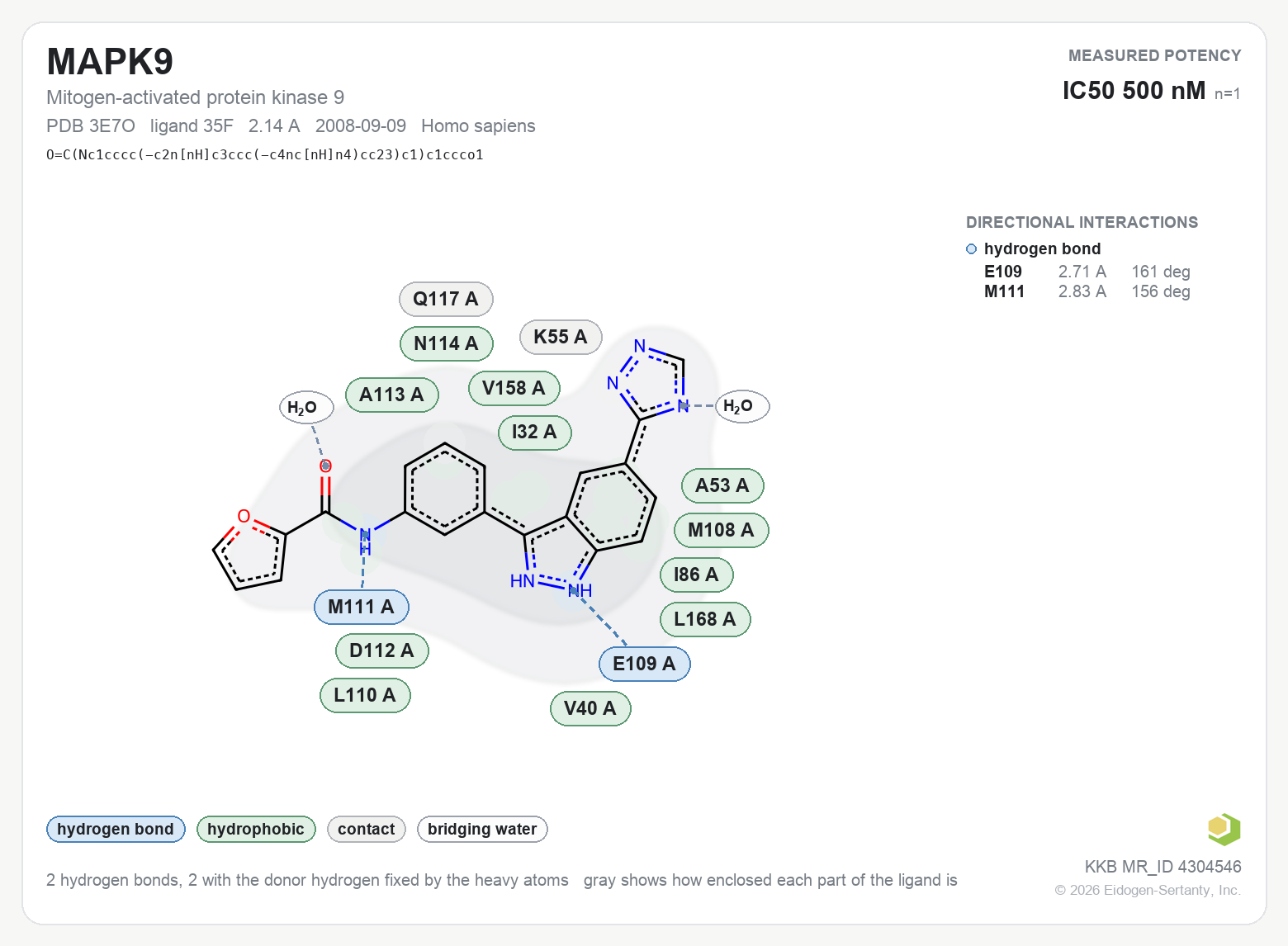Screen dimensions: 1288x946
Task: Click the A53 A residue label
Action: coord(722,485)
